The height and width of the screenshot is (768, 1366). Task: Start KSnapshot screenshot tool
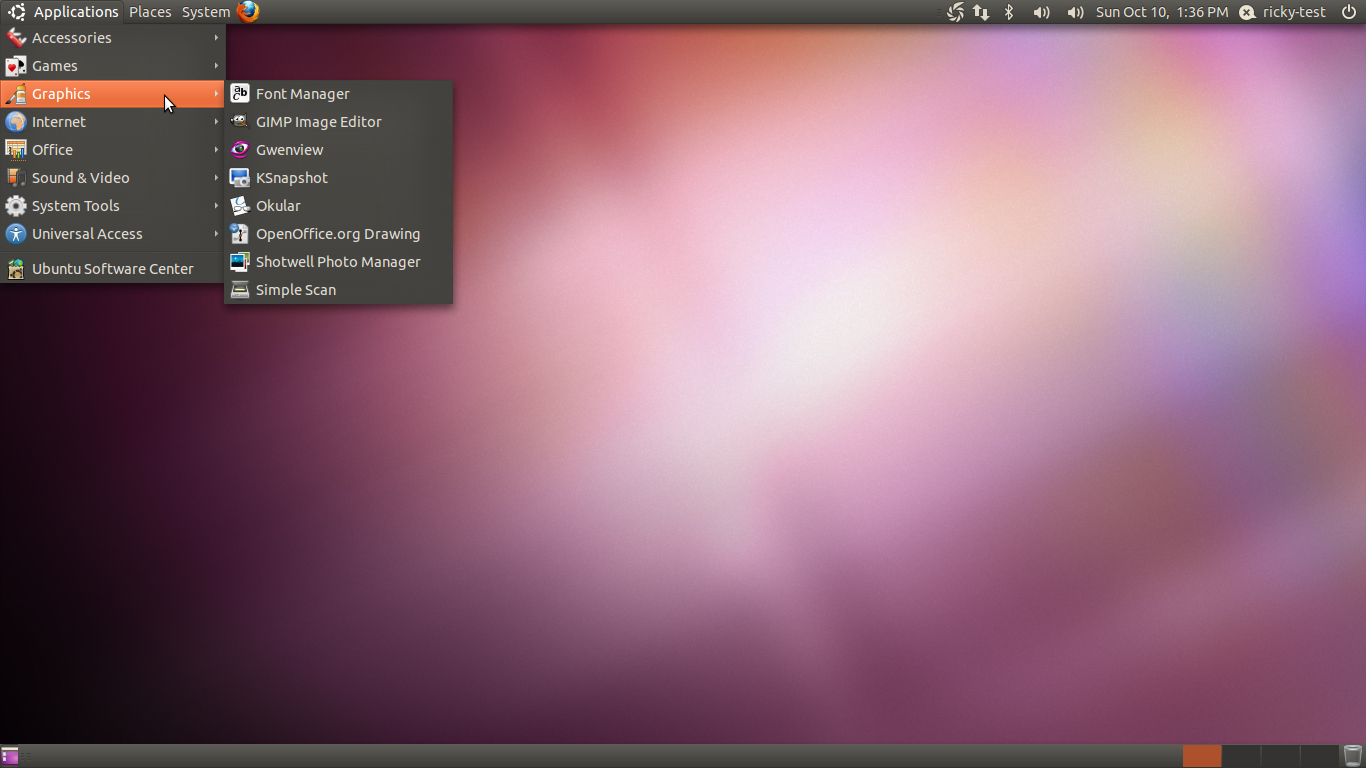[x=291, y=178]
